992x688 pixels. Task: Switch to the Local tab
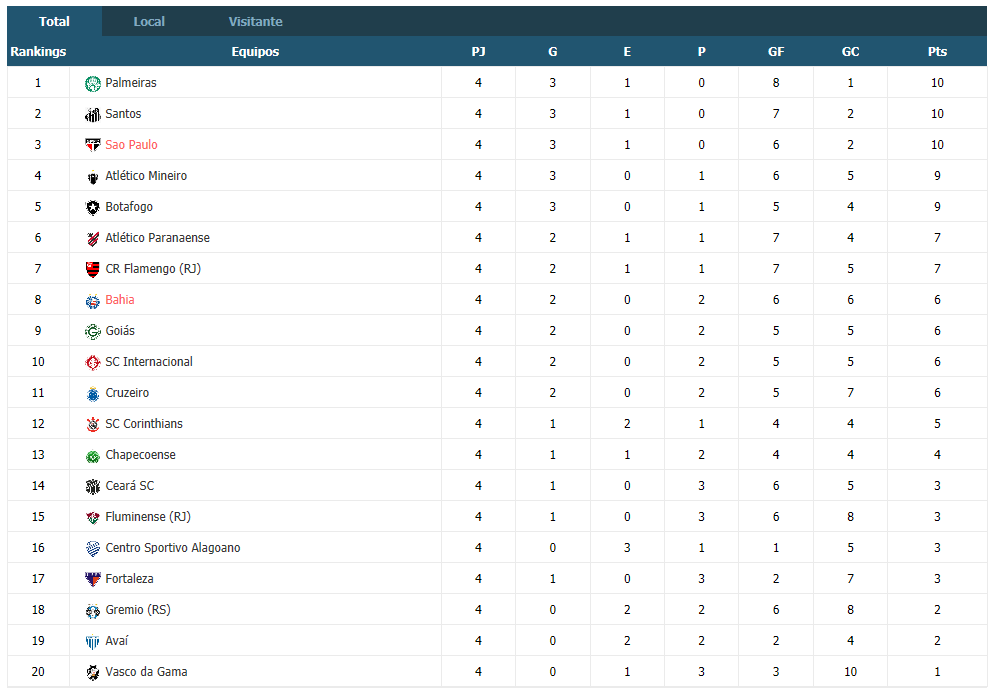point(149,22)
